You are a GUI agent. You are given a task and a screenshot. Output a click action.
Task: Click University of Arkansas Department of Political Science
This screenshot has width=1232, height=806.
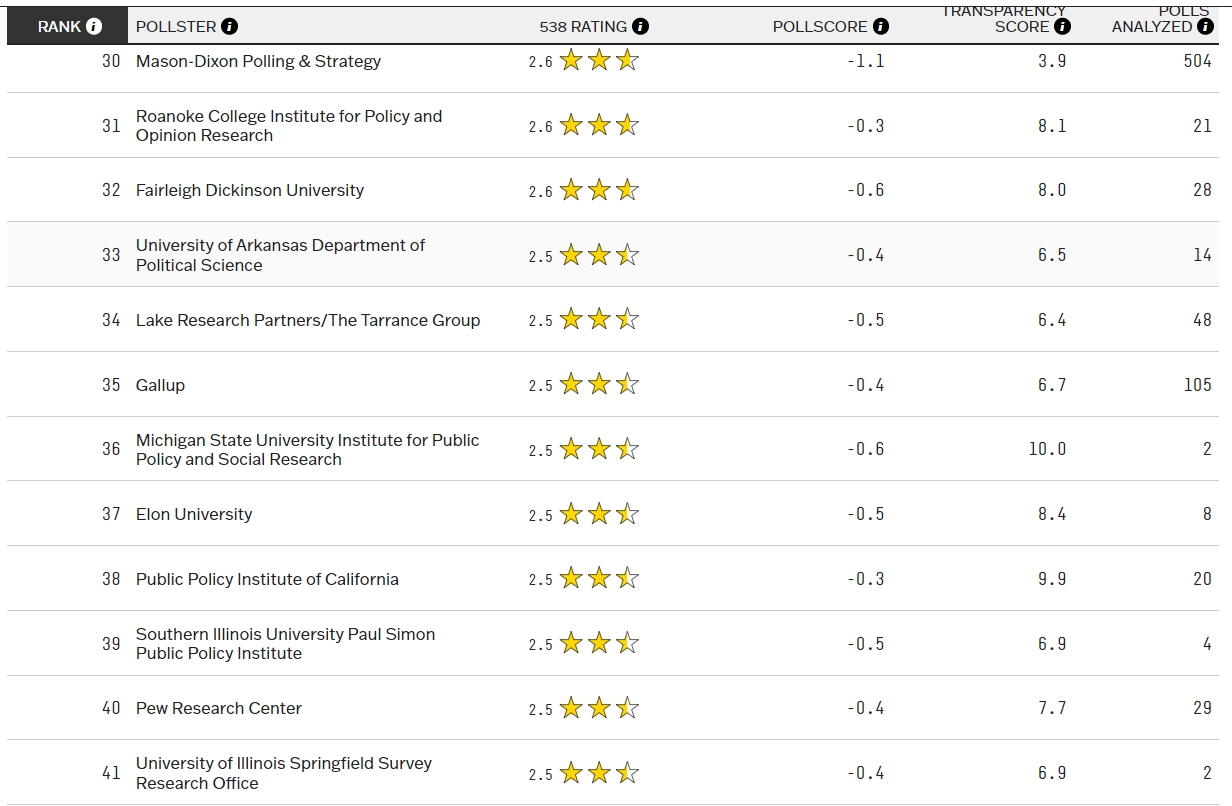[x=280, y=255]
